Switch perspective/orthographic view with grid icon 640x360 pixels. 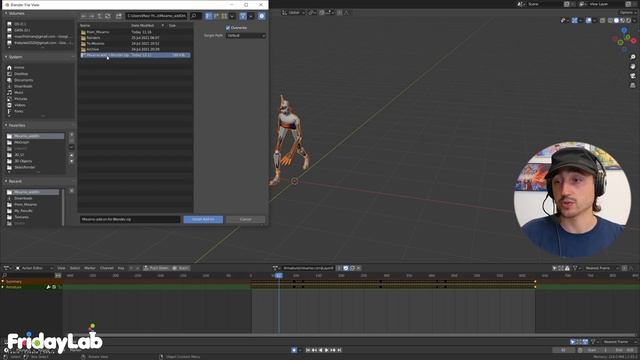point(633,85)
